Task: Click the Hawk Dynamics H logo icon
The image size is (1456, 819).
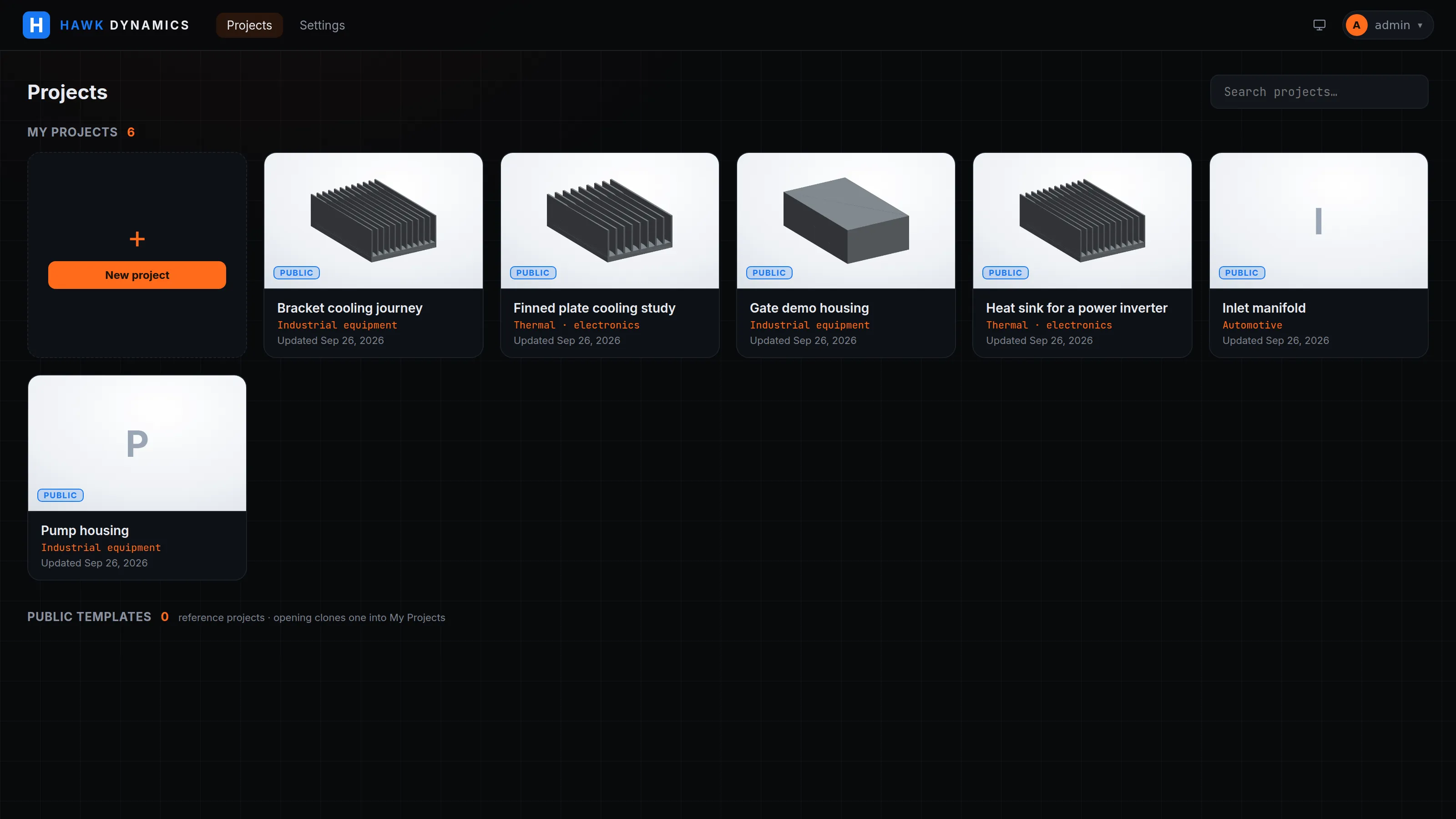Action: [x=36, y=25]
